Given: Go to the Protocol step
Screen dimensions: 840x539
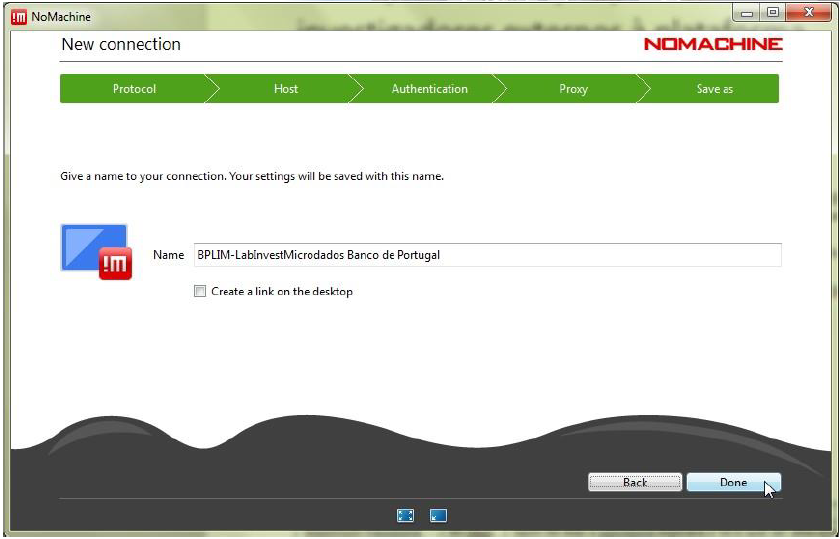Looking at the screenshot, I should point(134,89).
